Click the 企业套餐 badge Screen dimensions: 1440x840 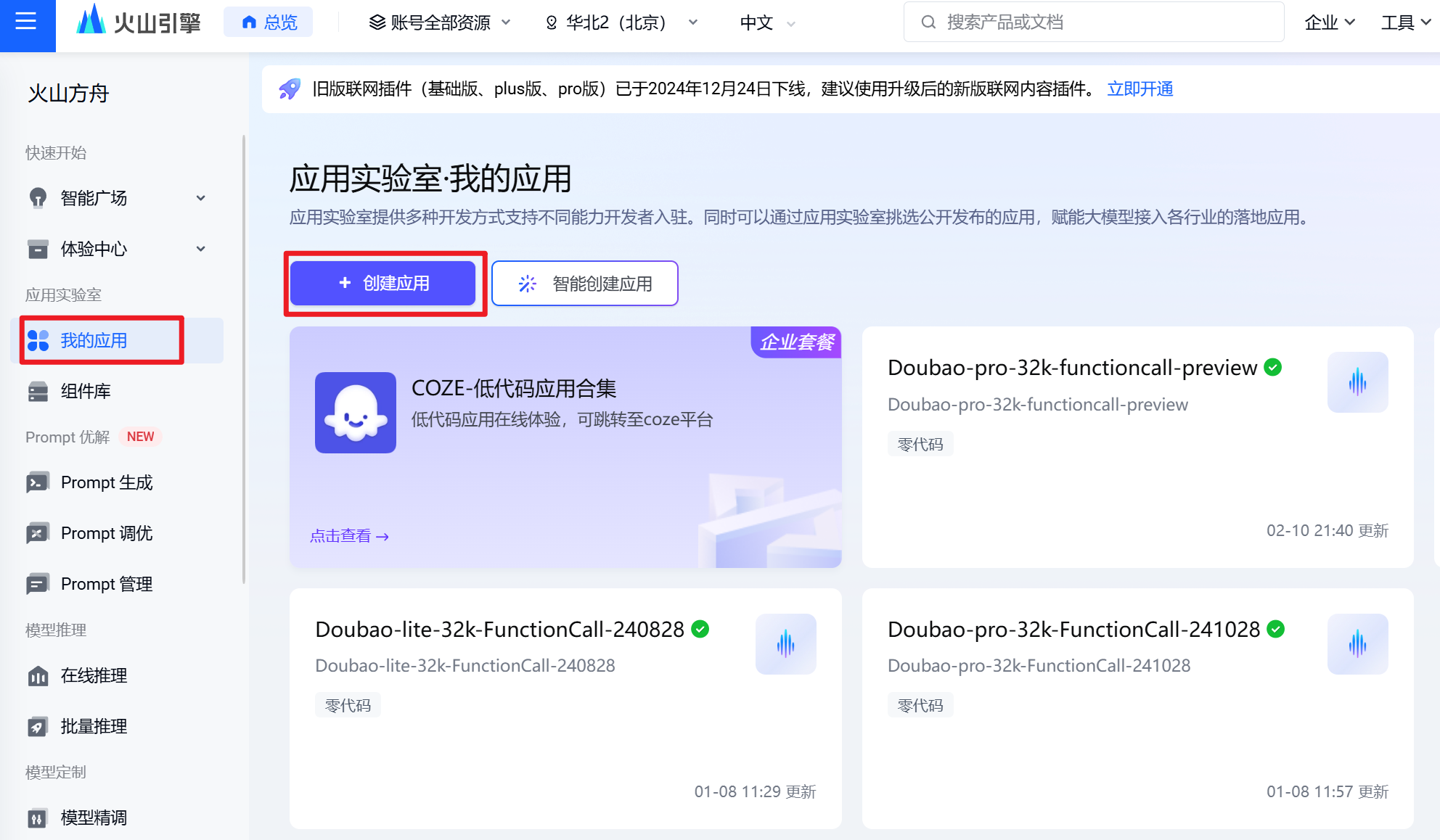pos(796,342)
